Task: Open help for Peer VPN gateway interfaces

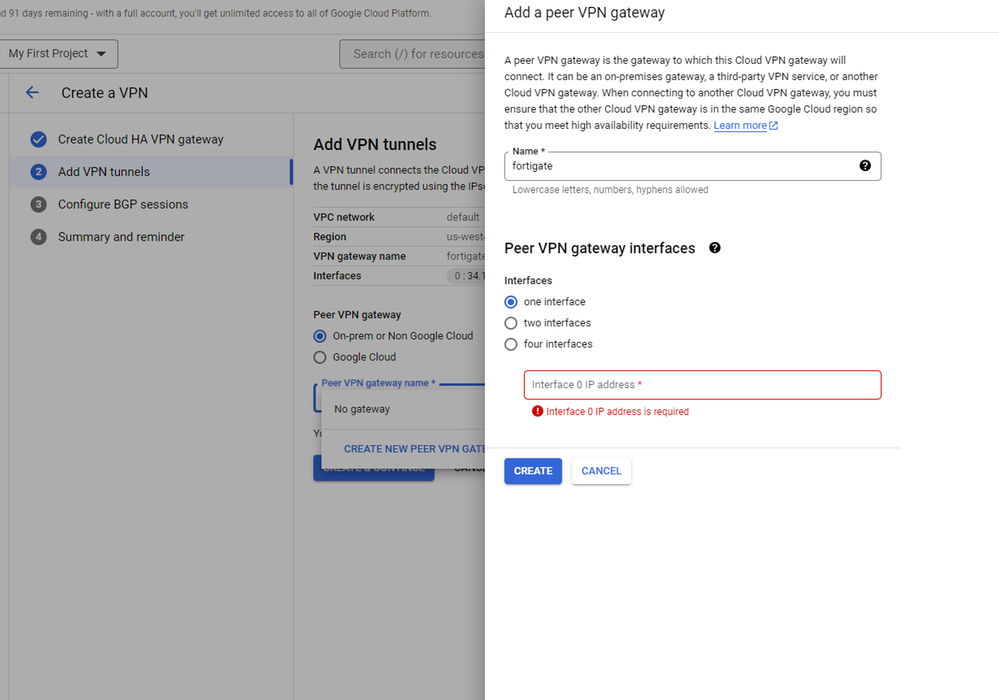Action: (715, 248)
